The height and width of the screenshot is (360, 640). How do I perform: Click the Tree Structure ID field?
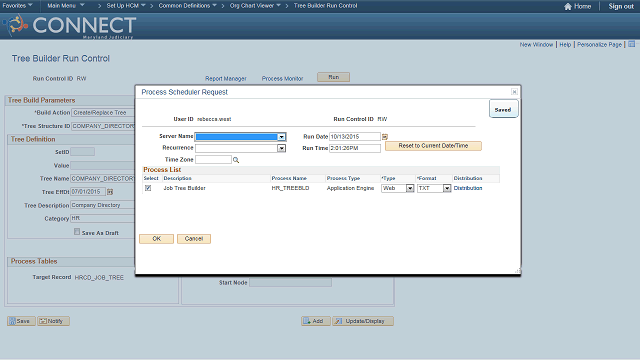[x=103, y=126]
